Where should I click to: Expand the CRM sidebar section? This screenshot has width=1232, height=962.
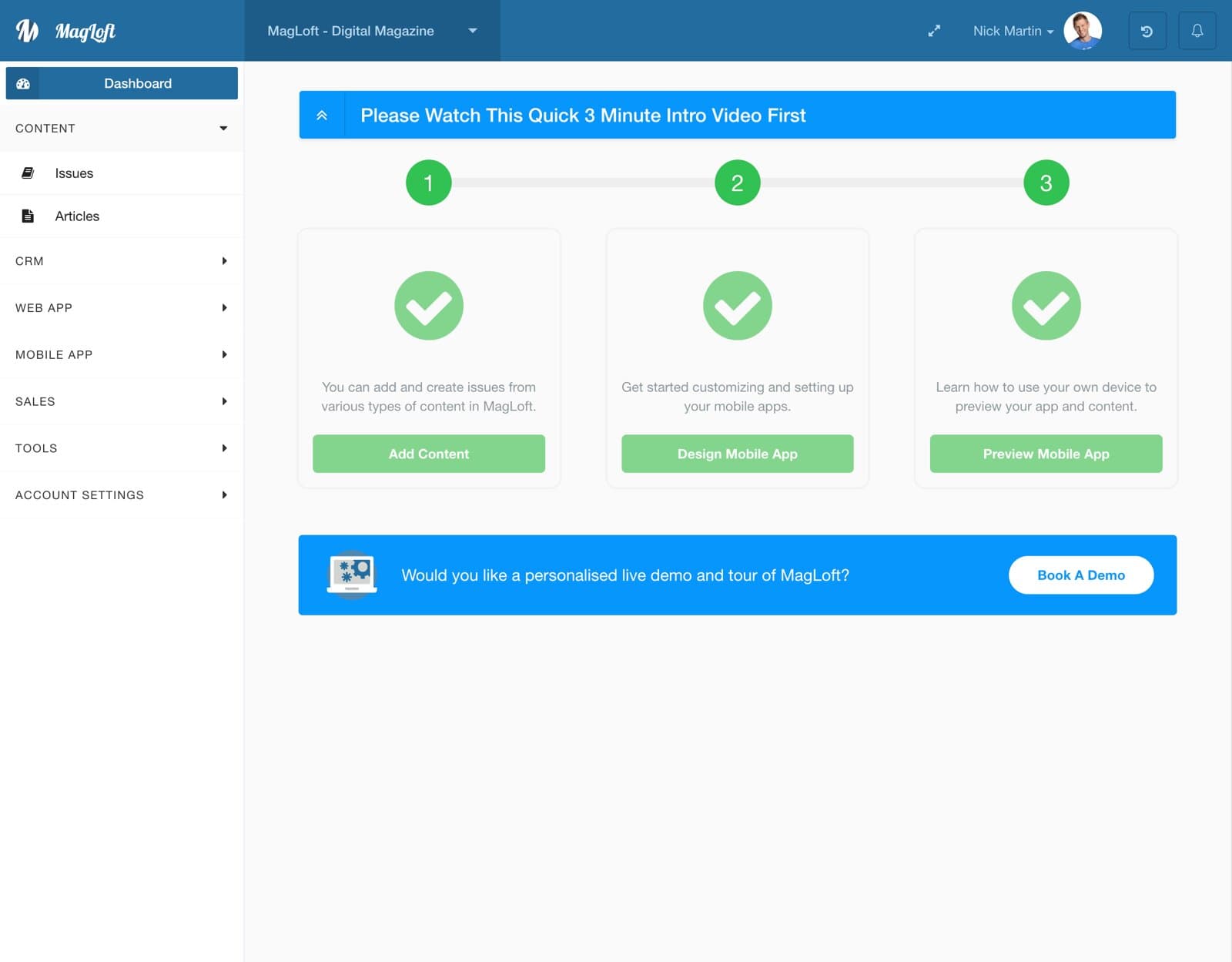coord(122,261)
